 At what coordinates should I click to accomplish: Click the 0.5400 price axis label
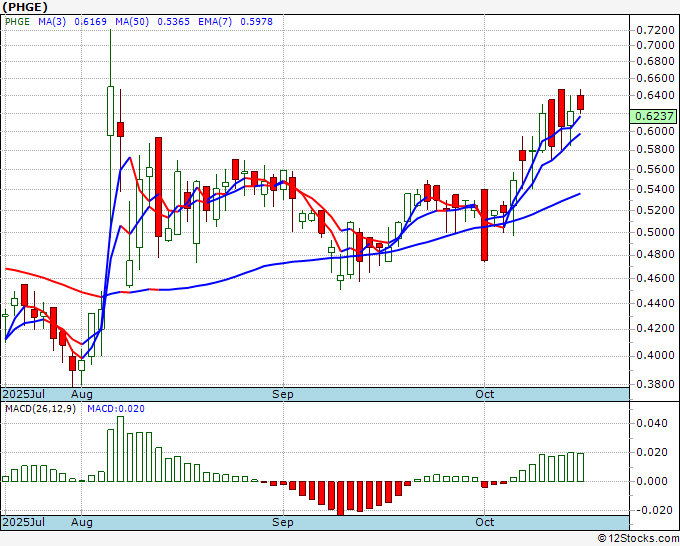coord(655,190)
